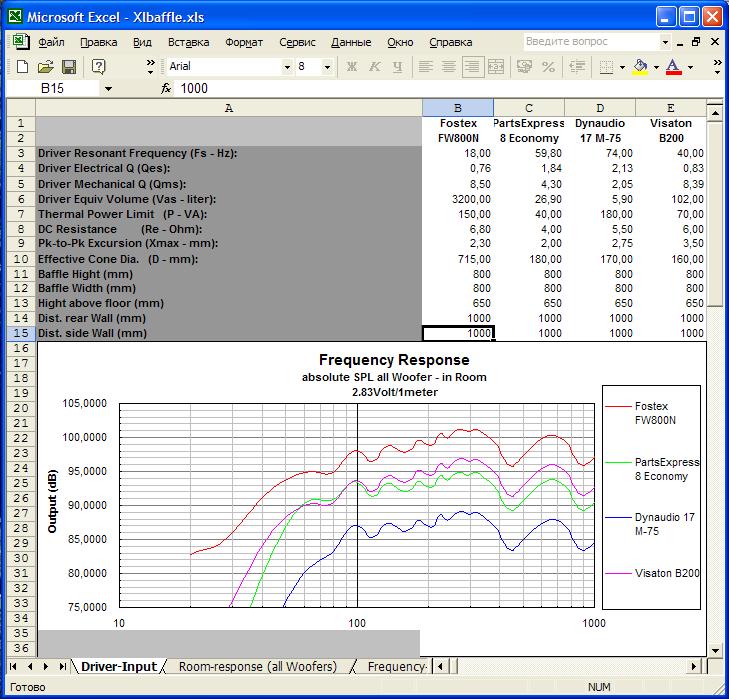Save the workbook with the floppy disk icon

pos(69,67)
